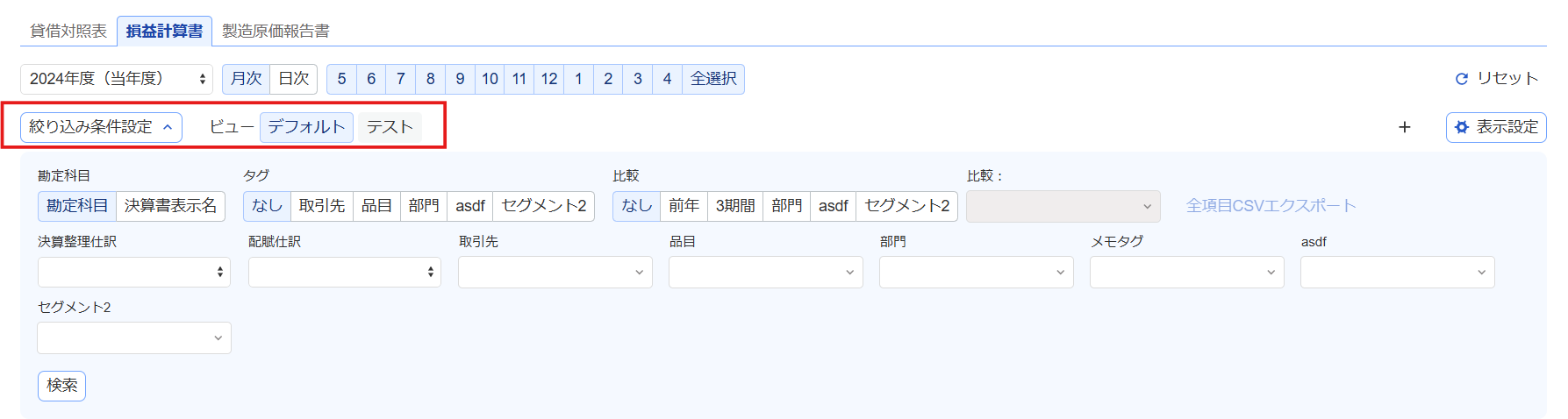
Task: Set comparison to asdf
Action: click(834, 206)
